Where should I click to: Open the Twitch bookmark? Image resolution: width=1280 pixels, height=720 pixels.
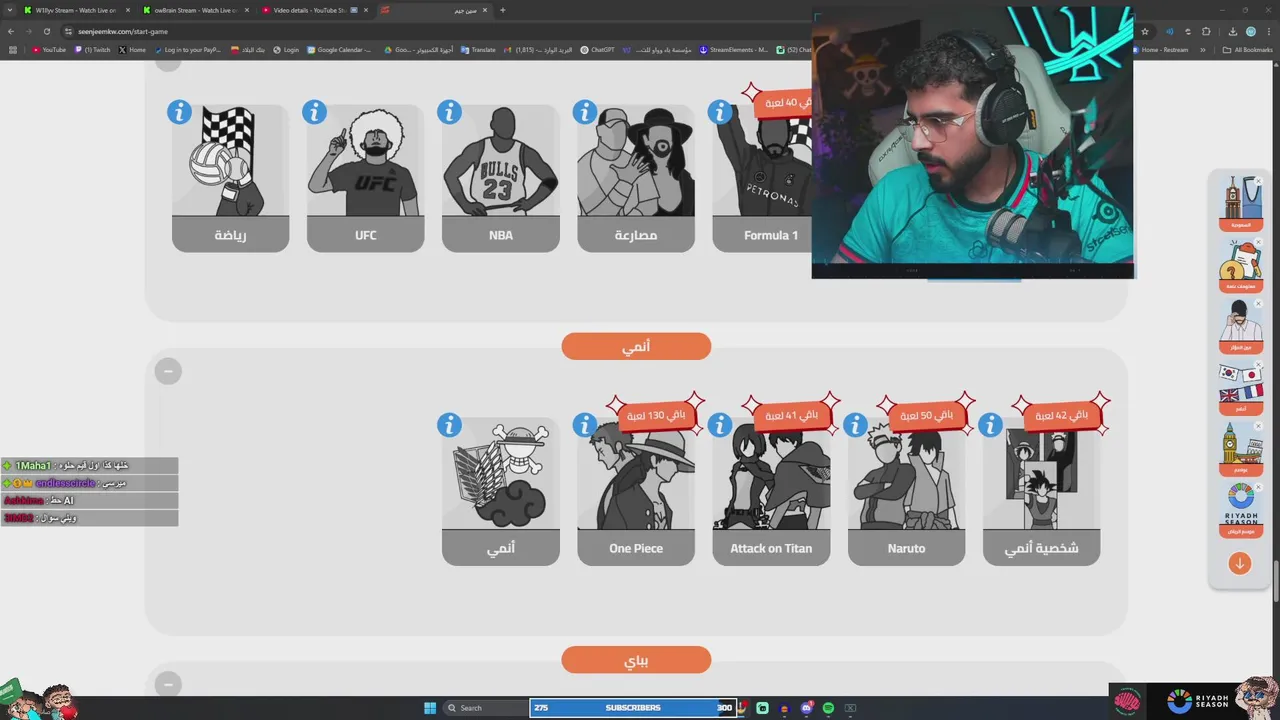coord(93,49)
